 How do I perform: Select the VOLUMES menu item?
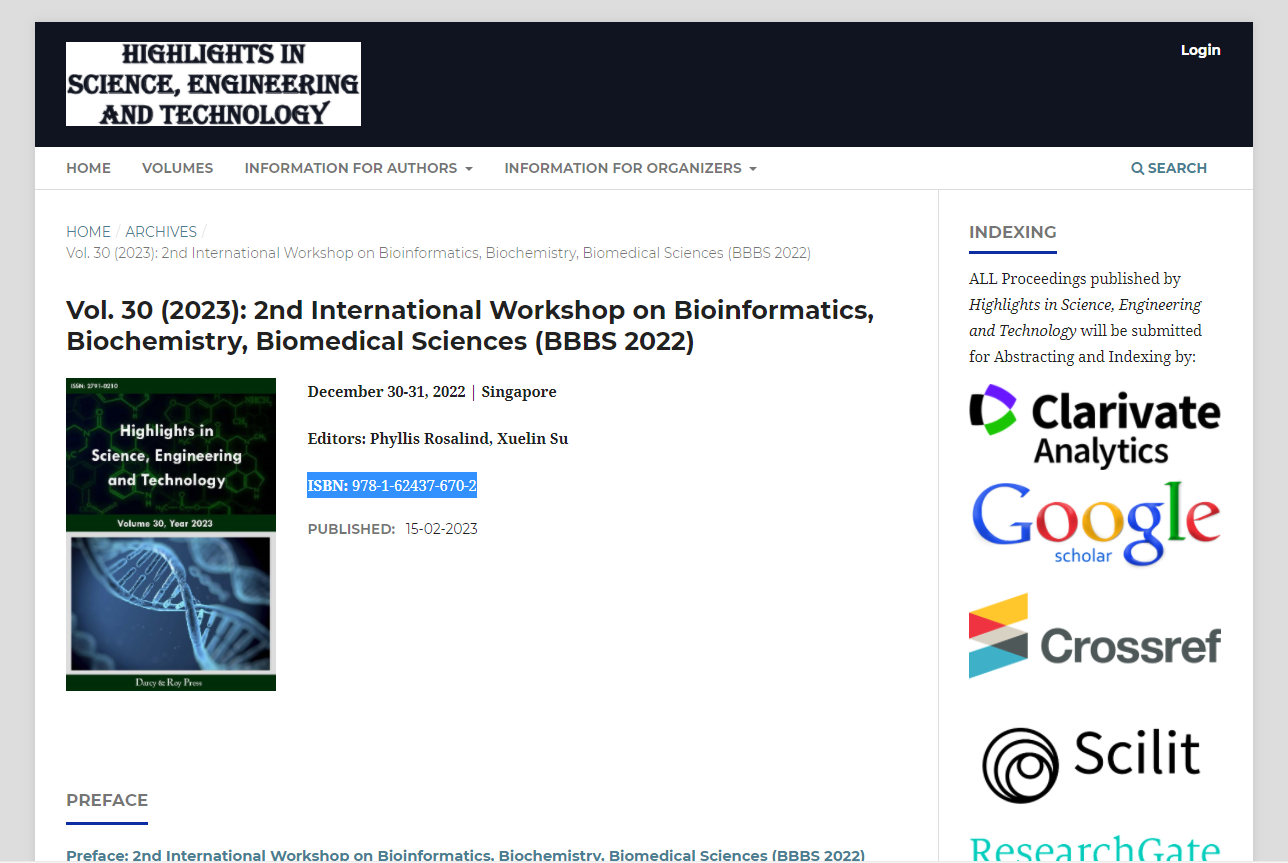pos(177,168)
